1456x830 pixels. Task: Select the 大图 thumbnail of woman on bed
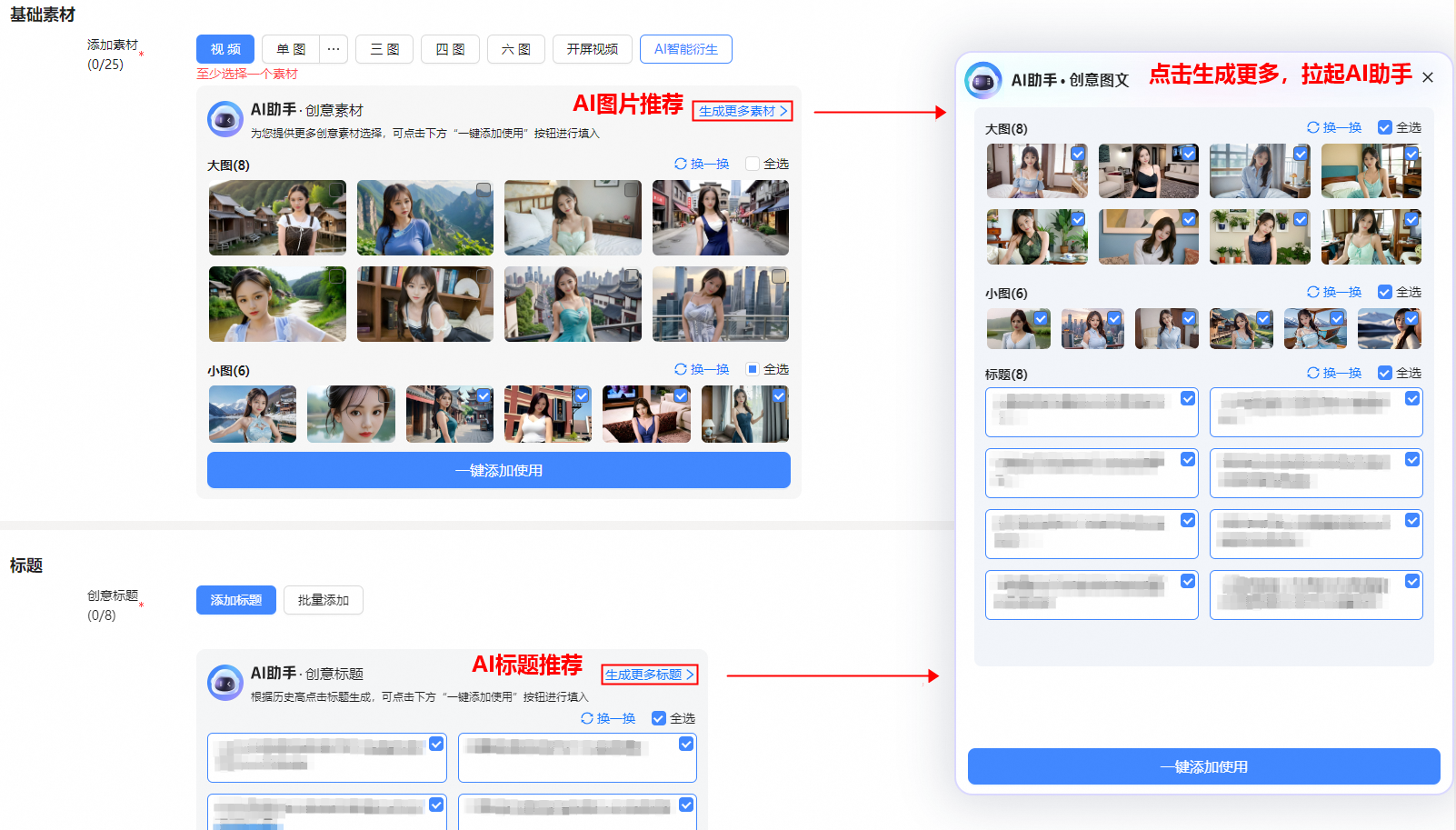pos(573,217)
